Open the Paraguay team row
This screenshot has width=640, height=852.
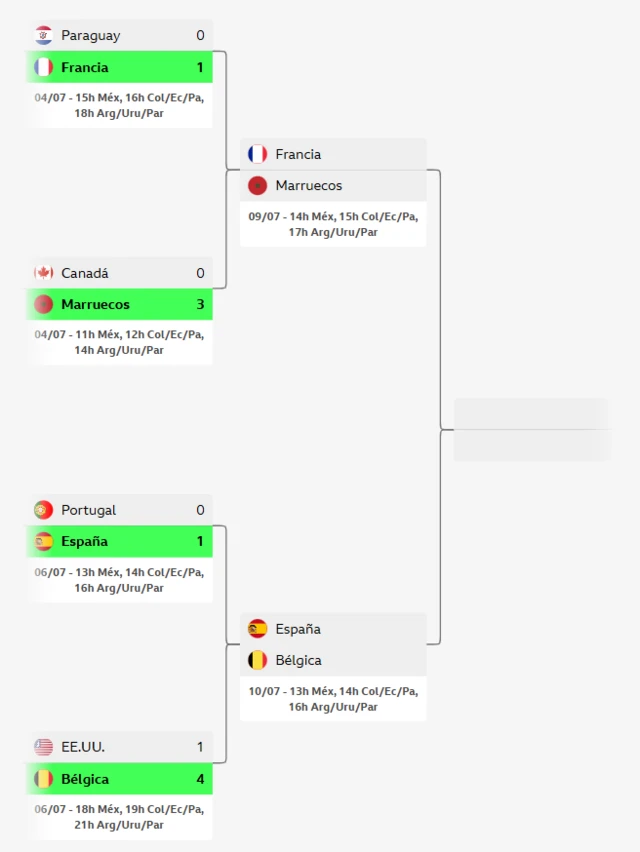coord(120,35)
